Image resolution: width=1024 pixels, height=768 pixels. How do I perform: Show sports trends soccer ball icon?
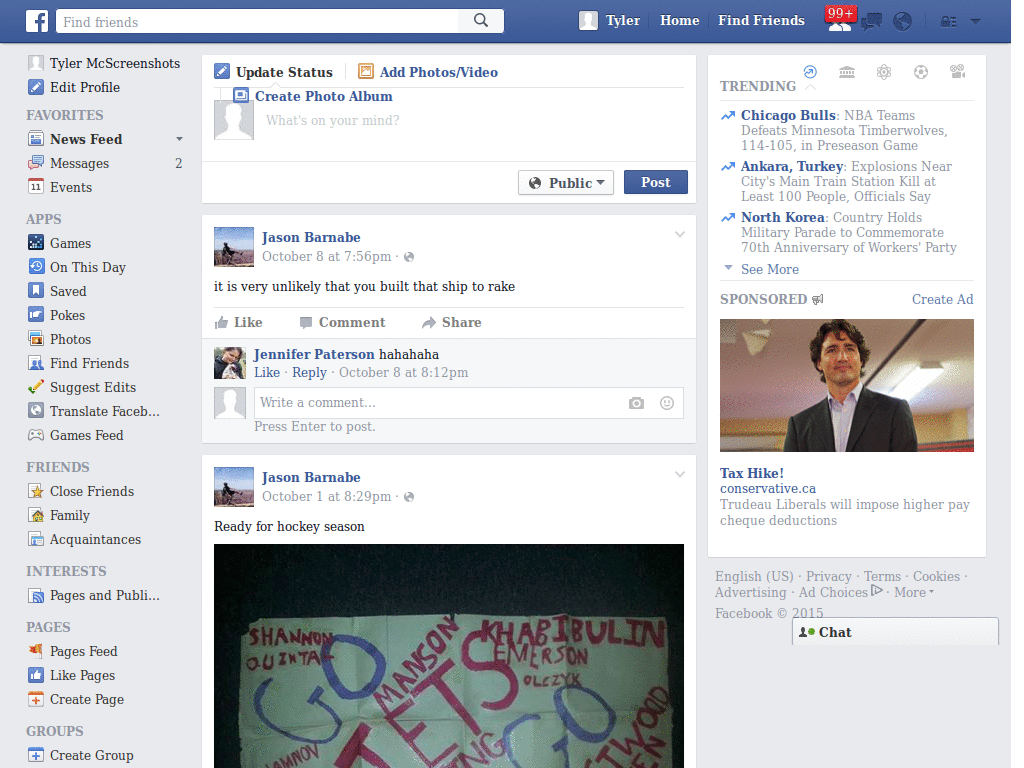(x=921, y=72)
